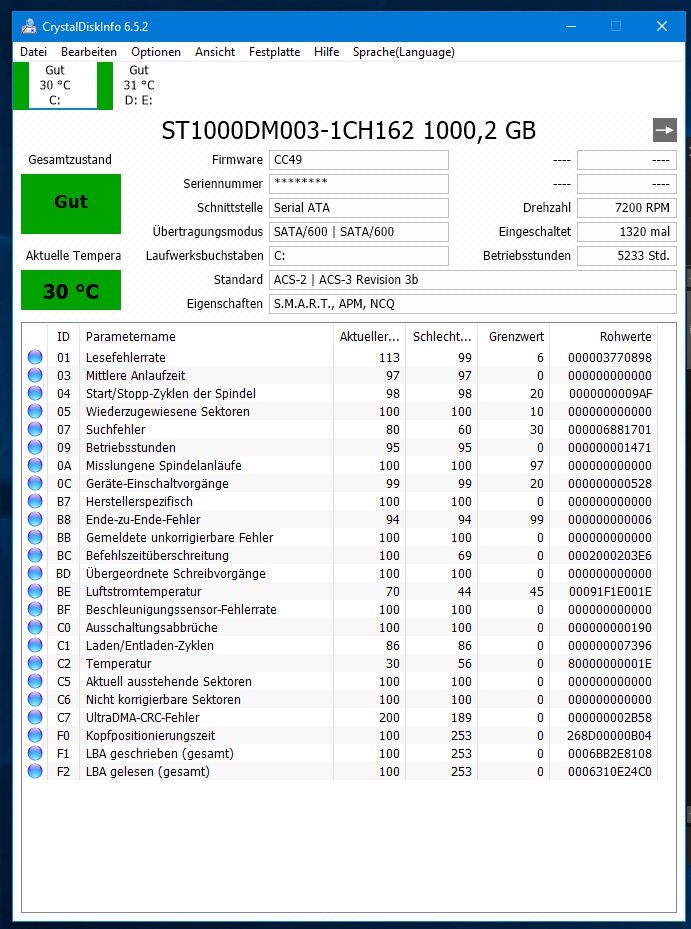Click the status orb for Mittlere Anlaufzeit

(35, 375)
